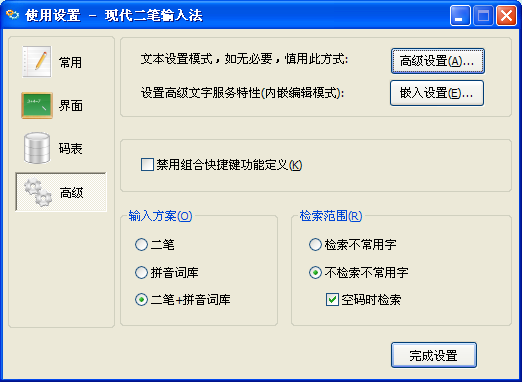Click the database cylinder 码表 icon
This screenshot has width=522, height=382.
(37, 148)
